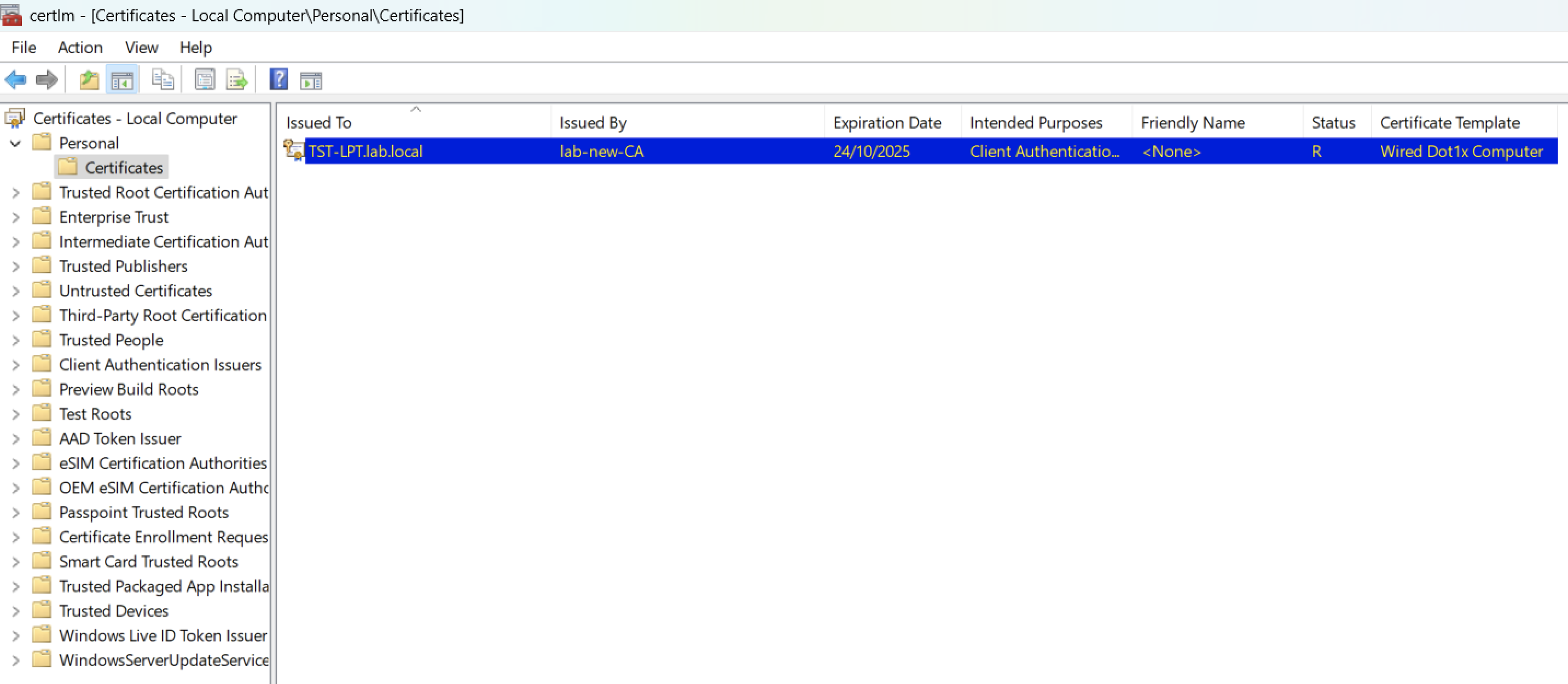Click the Up One Level folder icon
Image resolution: width=1568 pixels, height=684 pixels.
tap(90, 80)
